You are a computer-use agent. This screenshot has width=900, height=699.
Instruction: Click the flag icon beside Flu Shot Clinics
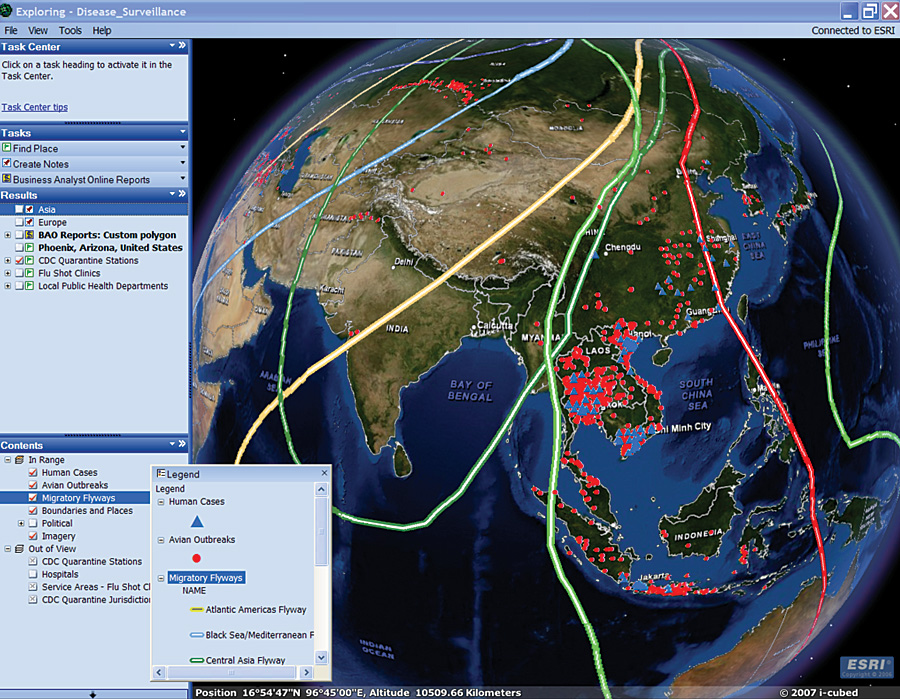tap(29, 273)
